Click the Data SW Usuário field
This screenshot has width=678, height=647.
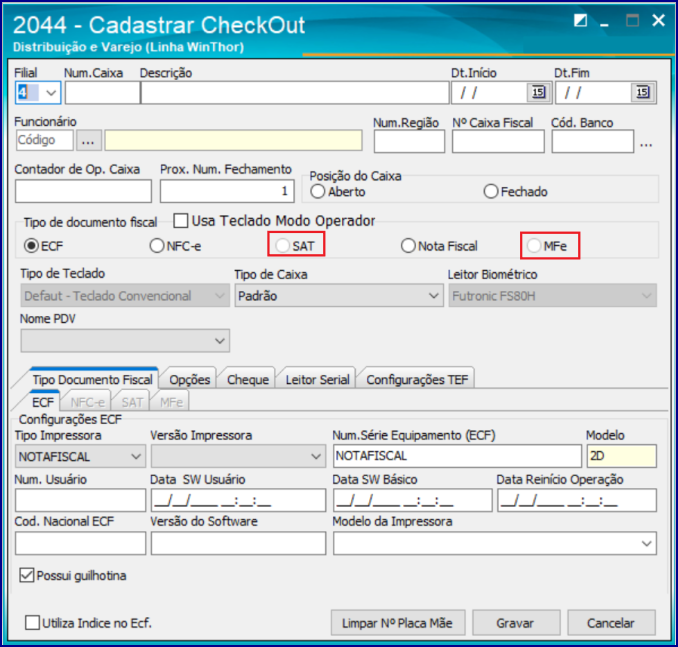pos(238,500)
